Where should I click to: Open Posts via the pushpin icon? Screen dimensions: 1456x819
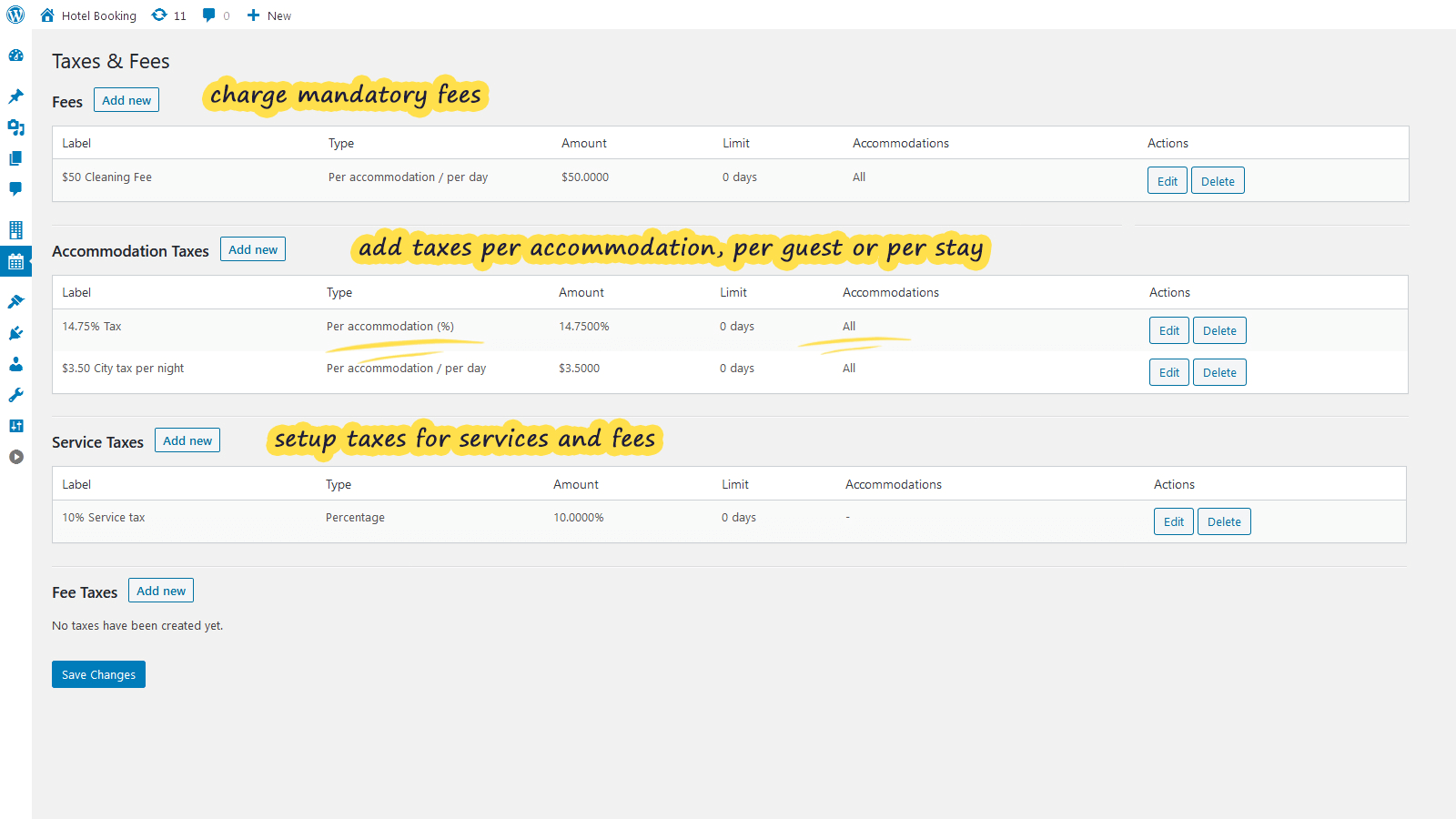pyautogui.click(x=15, y=96)
